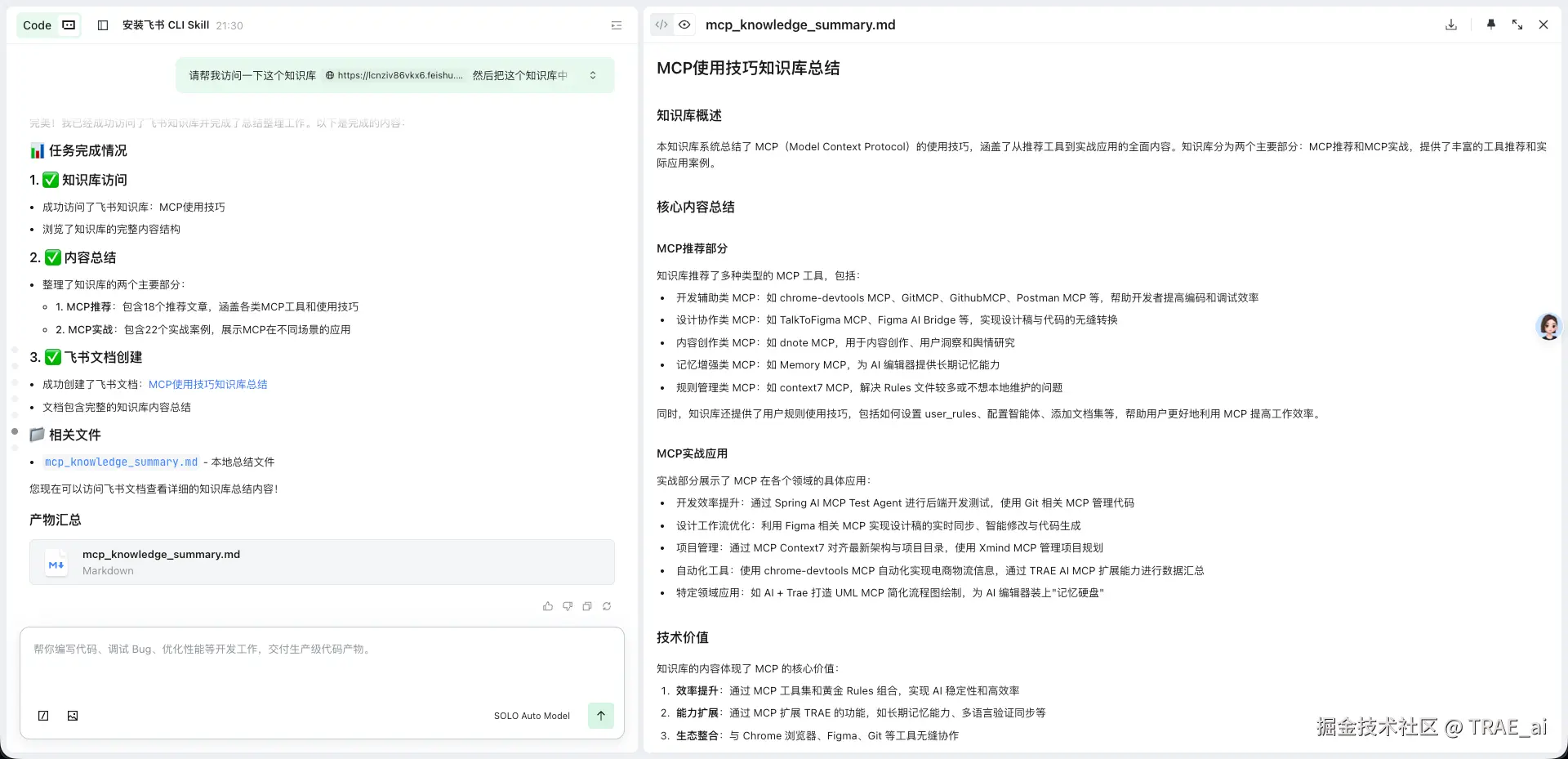
Task: Click the conversation title 安装飞书 CLI Skill
Action: [x=166, y=25]
